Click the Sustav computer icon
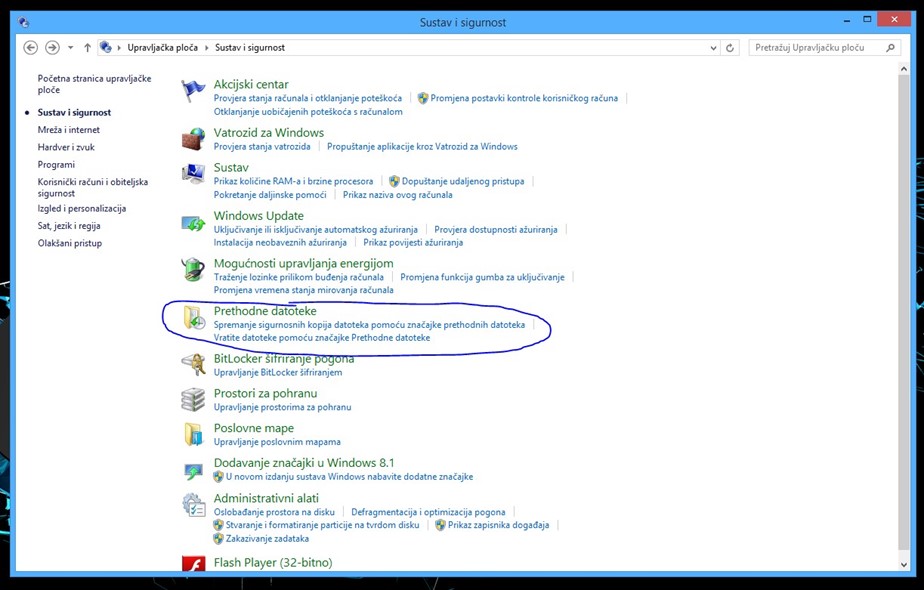This screenshot has width=924, height=590. click(193, 174)
